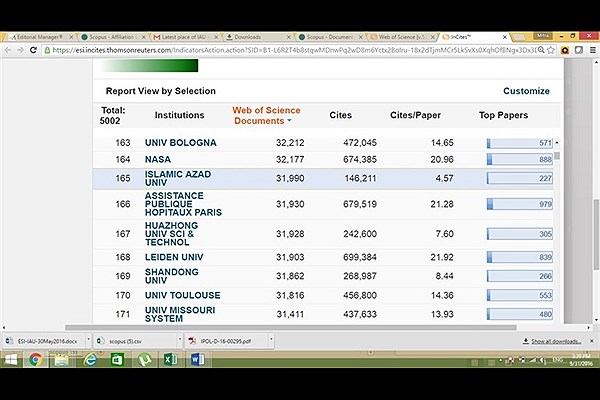Click the orange extension icon beside the bookmark star
The width and height of the screenshot is (600, 400).
pyautogui.click(x=565, y=50)
